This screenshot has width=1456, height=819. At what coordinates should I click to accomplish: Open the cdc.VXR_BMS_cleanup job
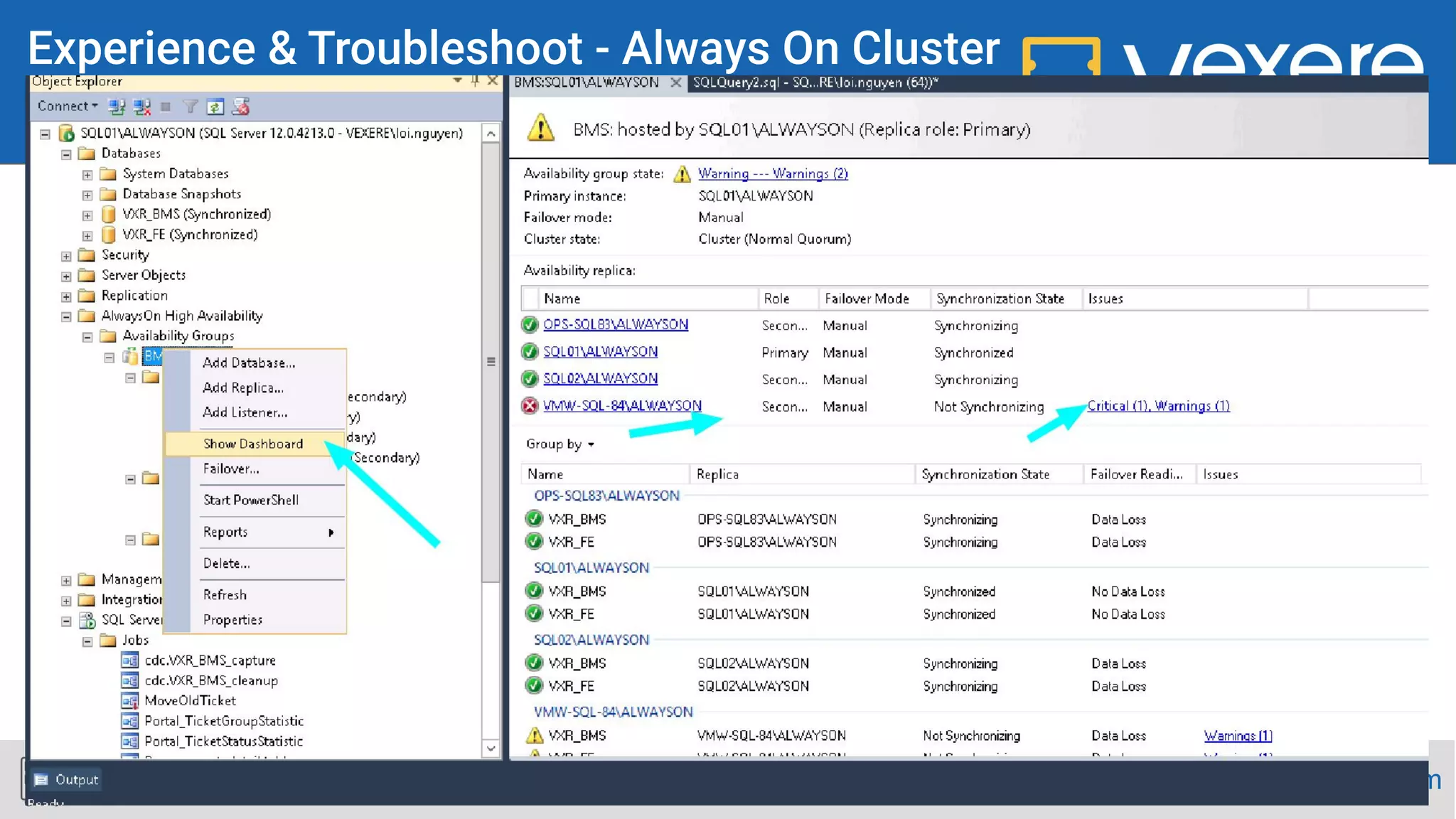pos(211,680)
